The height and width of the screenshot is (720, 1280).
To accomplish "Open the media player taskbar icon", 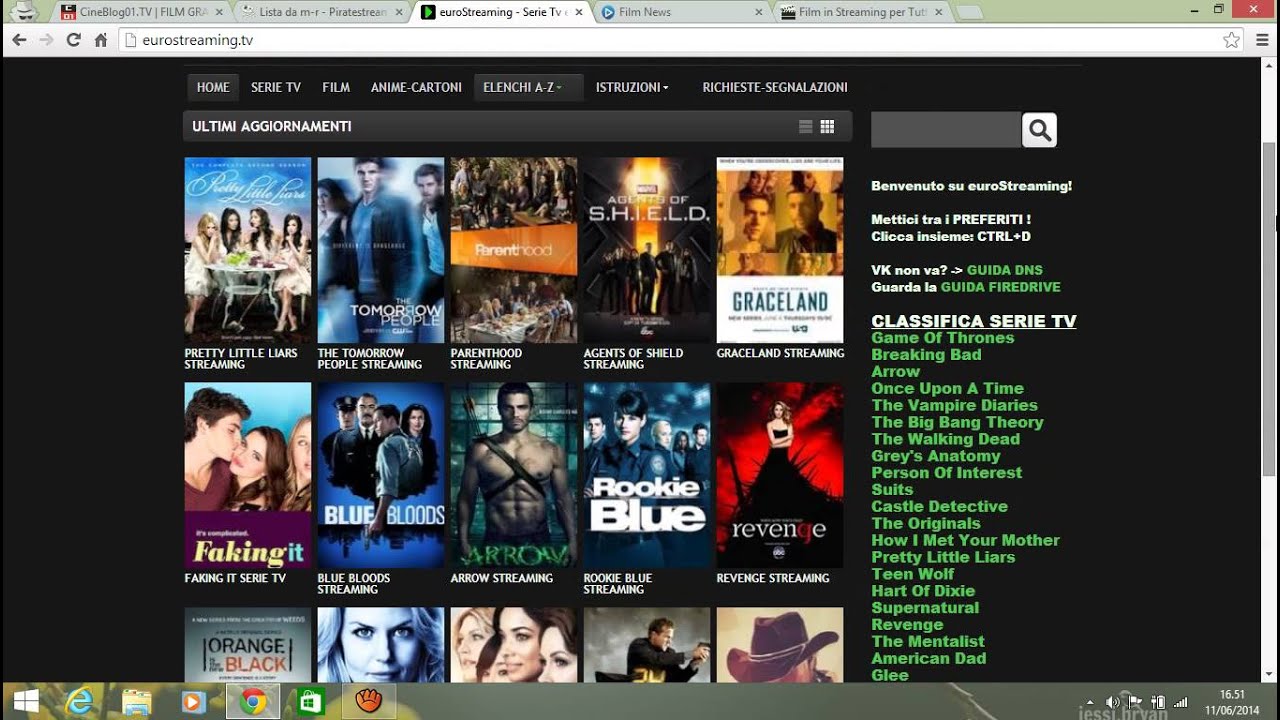I will click(x=194, y=702).
